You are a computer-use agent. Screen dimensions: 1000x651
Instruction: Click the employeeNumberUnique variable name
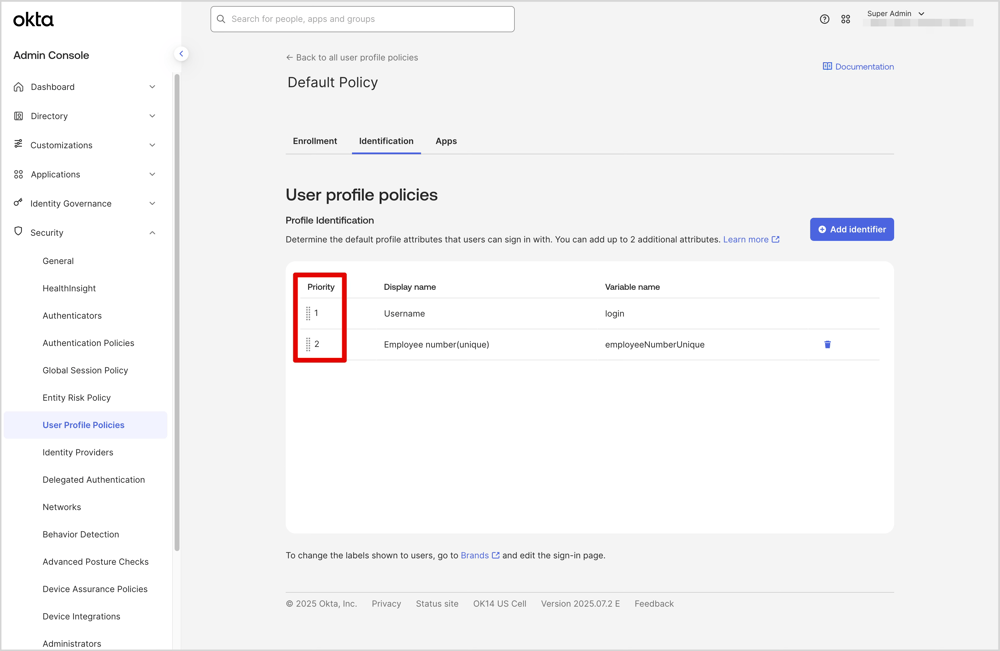click(x=654, y=344)
